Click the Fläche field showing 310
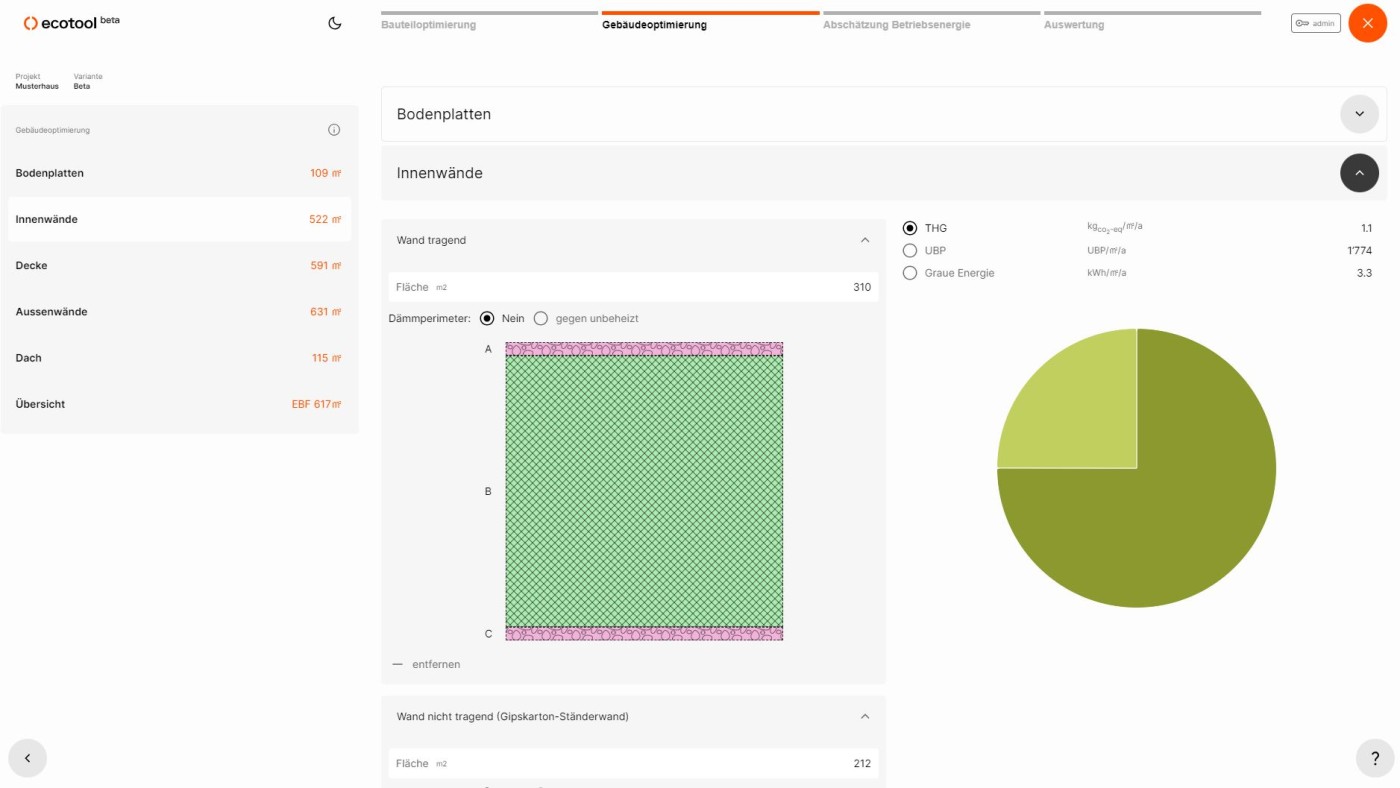 tap(633, 287)
